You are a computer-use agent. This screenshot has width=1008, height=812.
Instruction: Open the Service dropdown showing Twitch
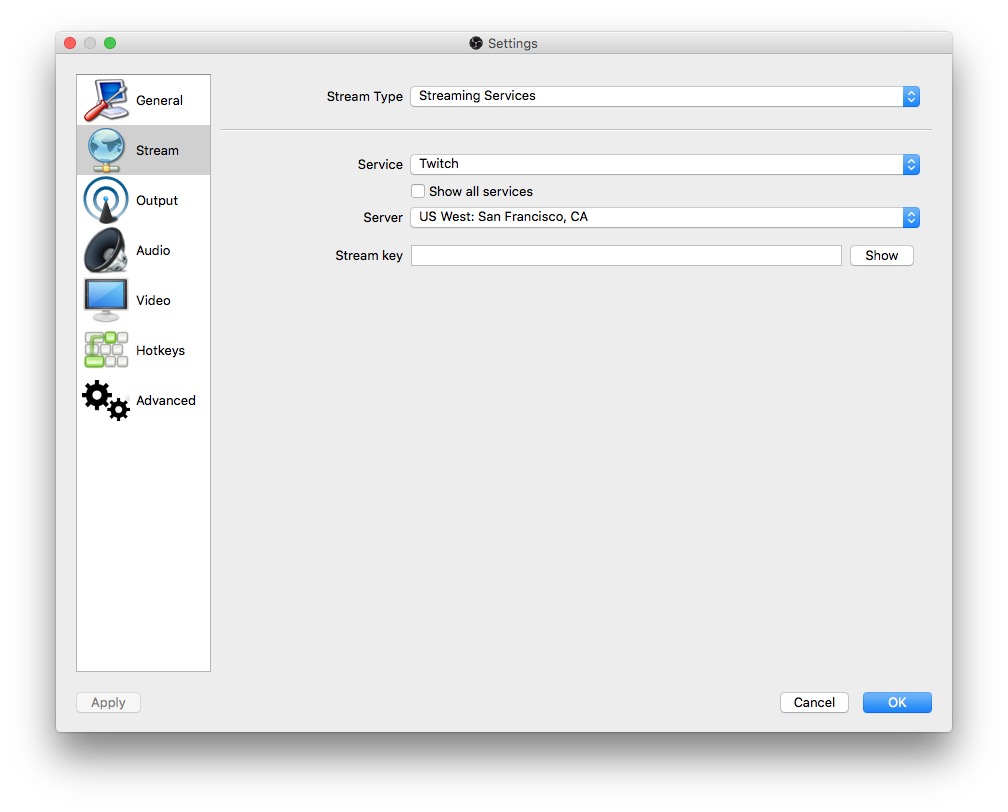(x=665, y=165)
